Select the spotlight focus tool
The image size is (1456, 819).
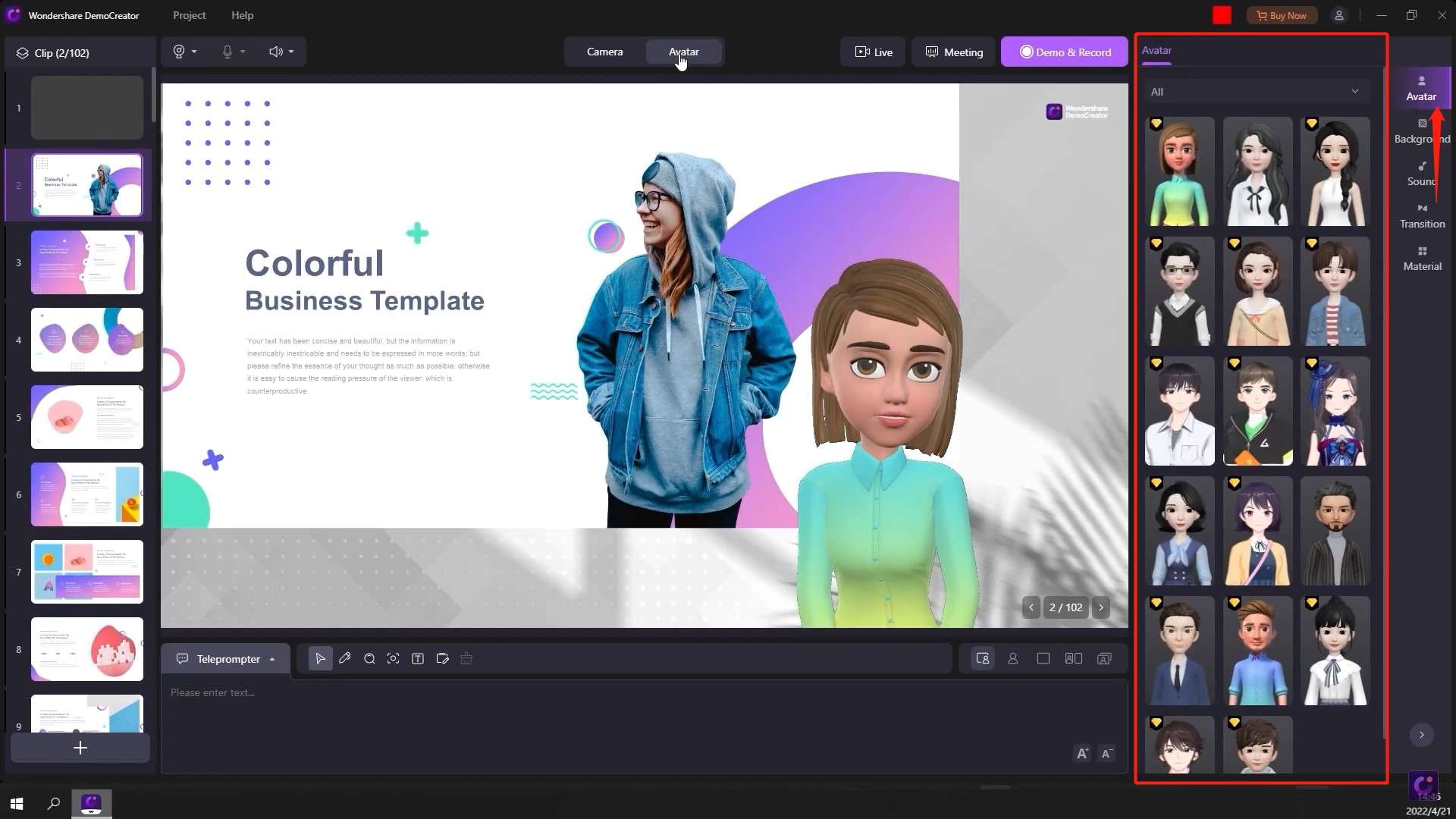coord(393,658)
